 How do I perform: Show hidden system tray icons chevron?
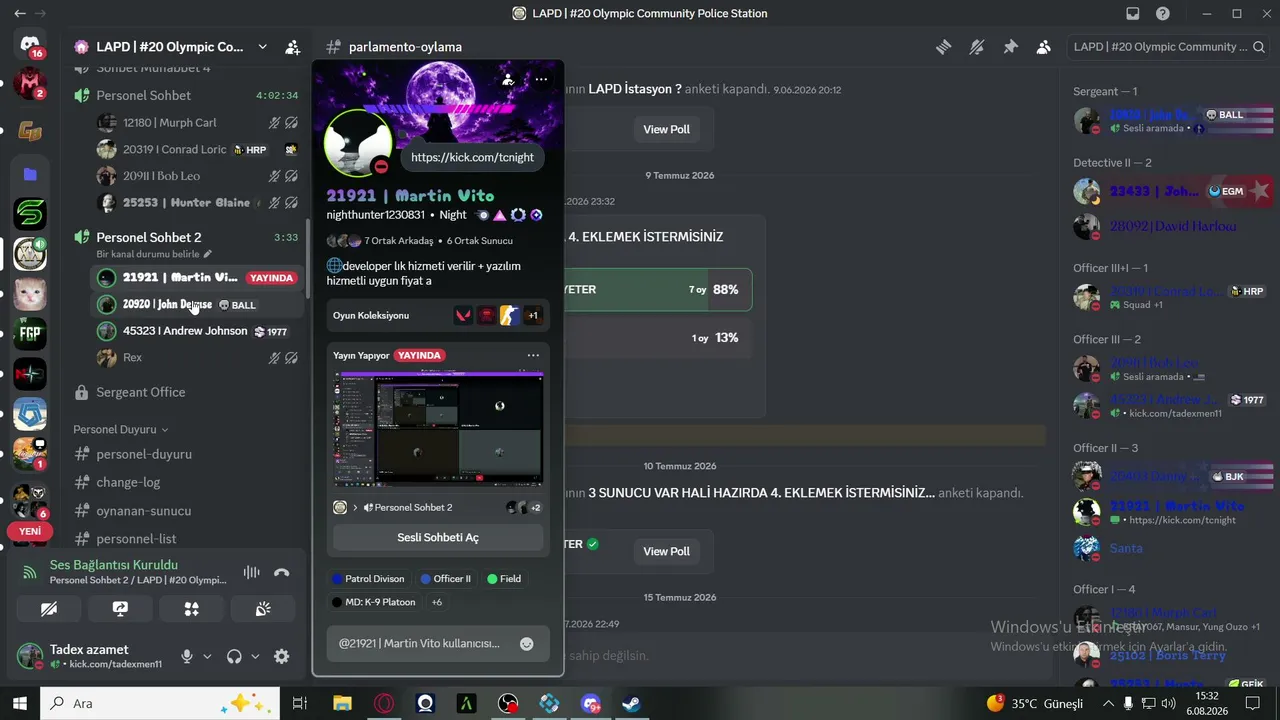pyautogui.click(x=1108, y=703)
